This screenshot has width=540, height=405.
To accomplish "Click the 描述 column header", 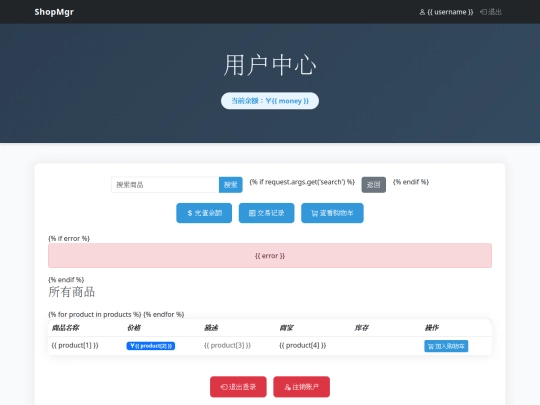I will (211, 328).
